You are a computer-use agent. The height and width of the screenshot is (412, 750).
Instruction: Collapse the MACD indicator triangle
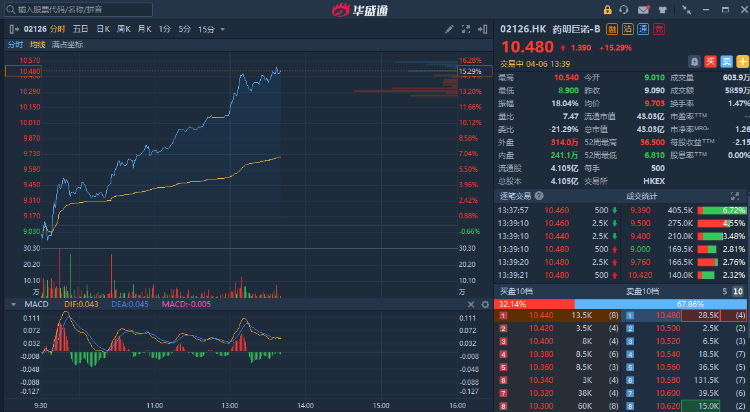pos(13,304)
